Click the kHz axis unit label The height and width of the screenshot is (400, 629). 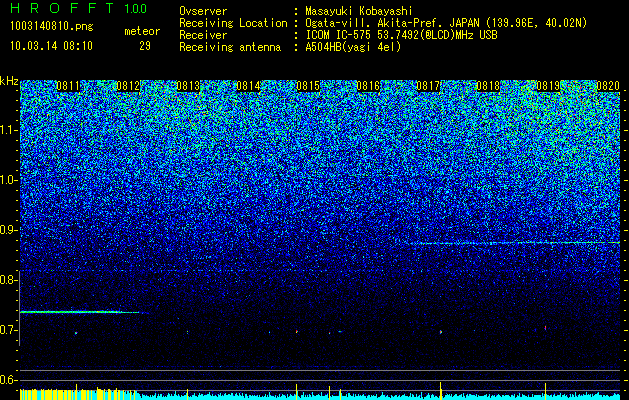9,81
